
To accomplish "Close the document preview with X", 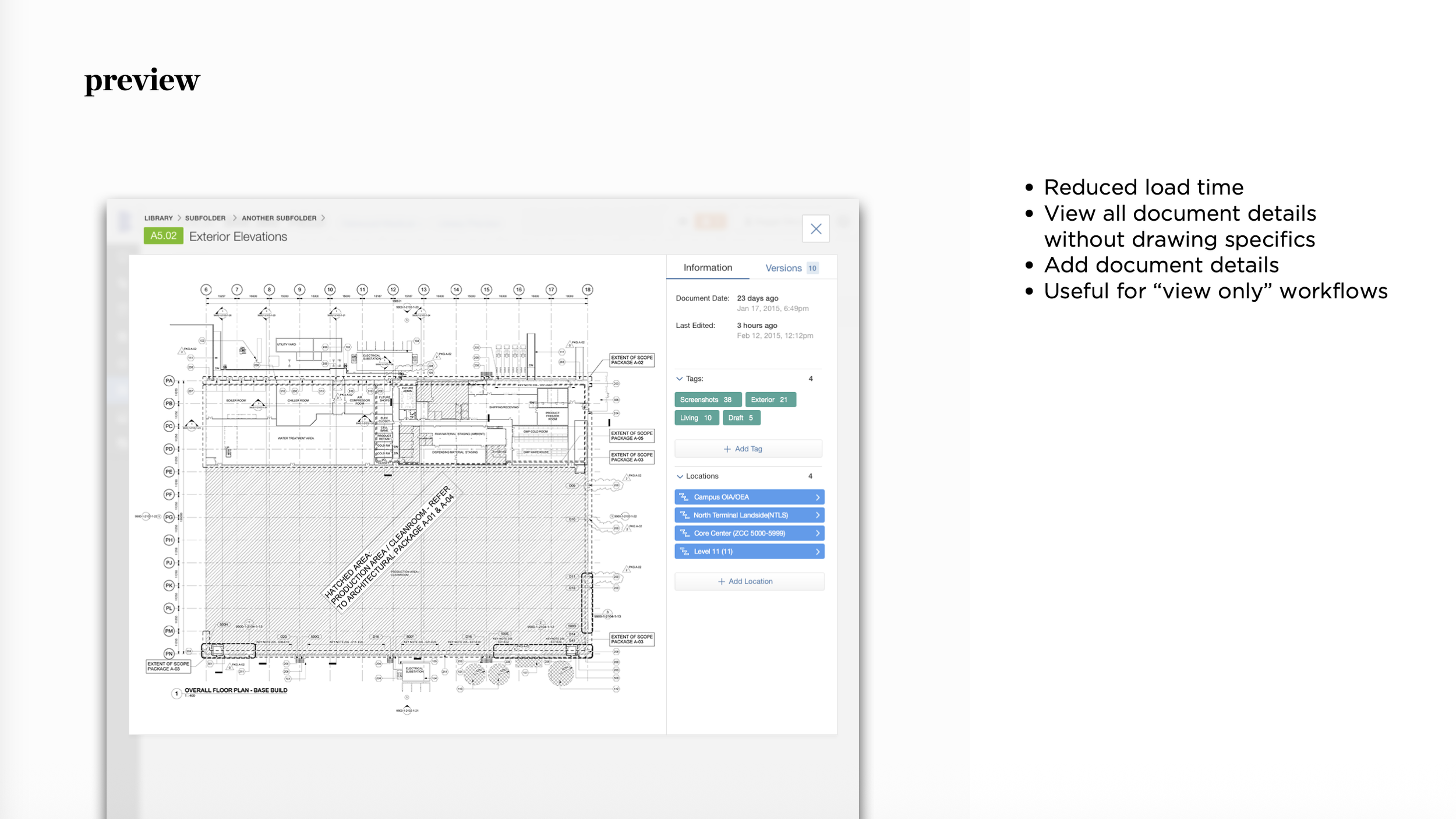I will point(815,229).
